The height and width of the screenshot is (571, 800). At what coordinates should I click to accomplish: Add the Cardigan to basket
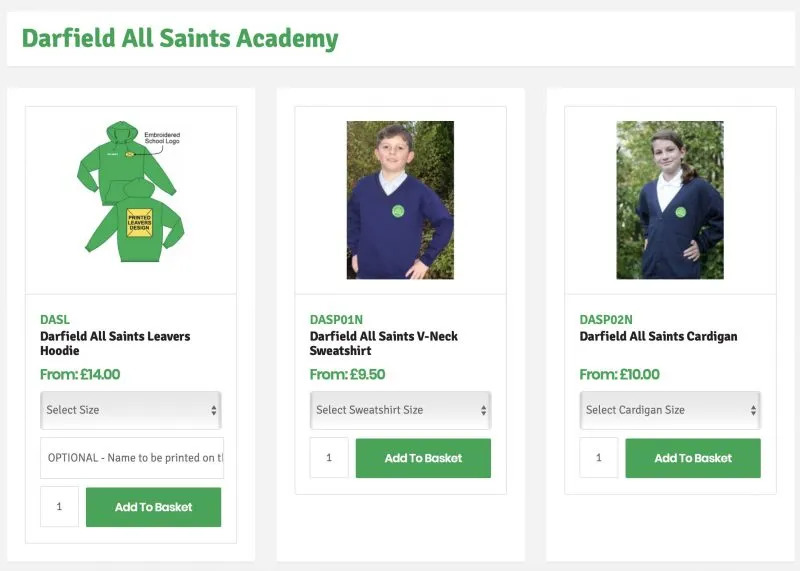pos(693,458)
